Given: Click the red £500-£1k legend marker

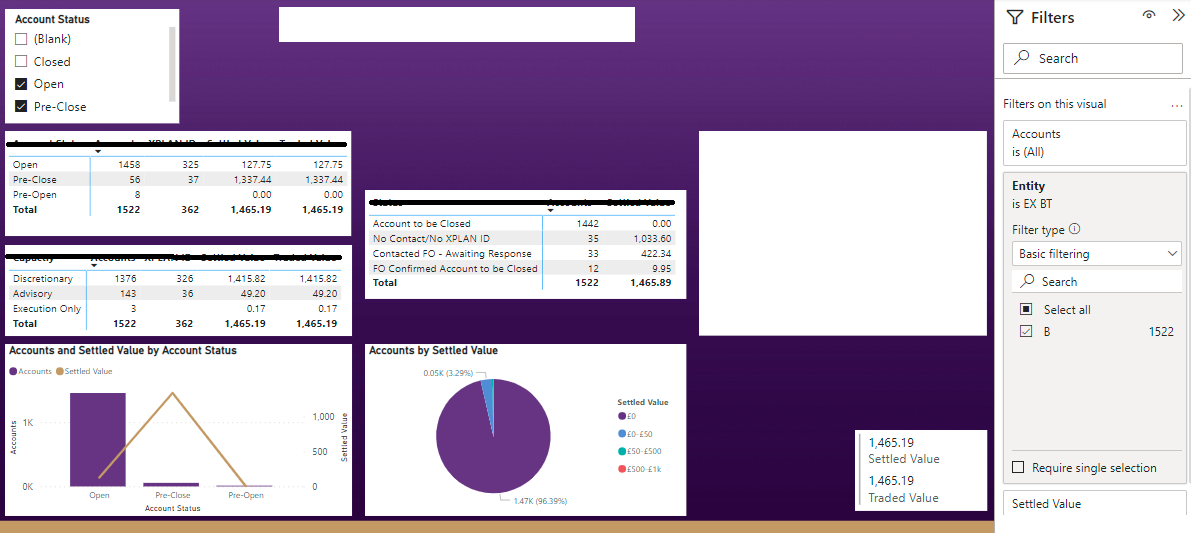Looking at the screenshot, I should coord(622,468).
